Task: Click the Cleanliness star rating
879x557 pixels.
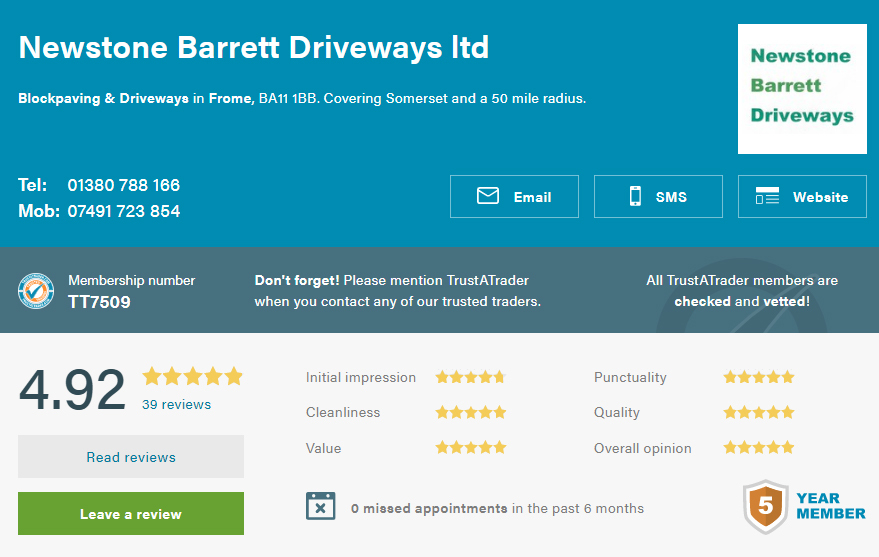Action: [471, 412]
